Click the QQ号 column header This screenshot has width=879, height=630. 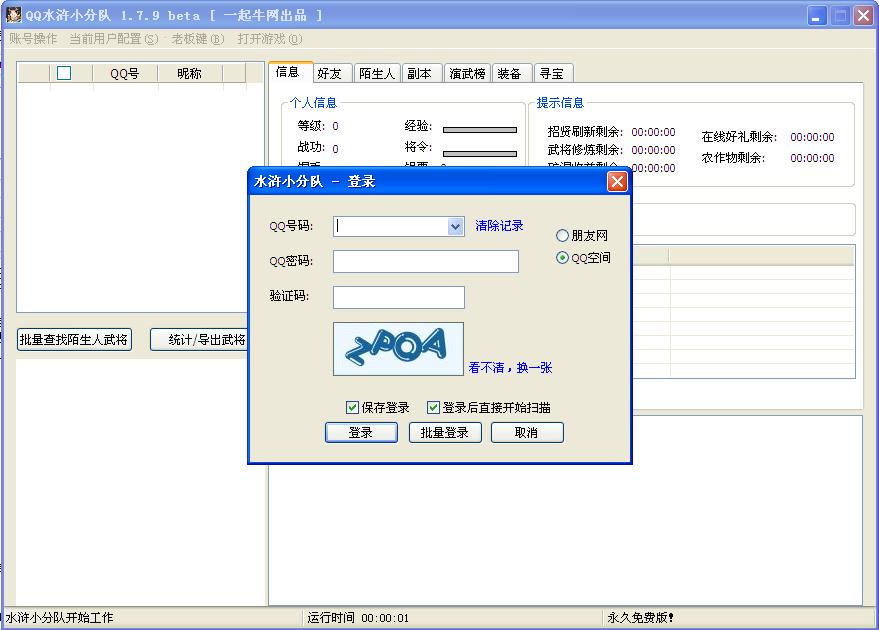[124, 73]
